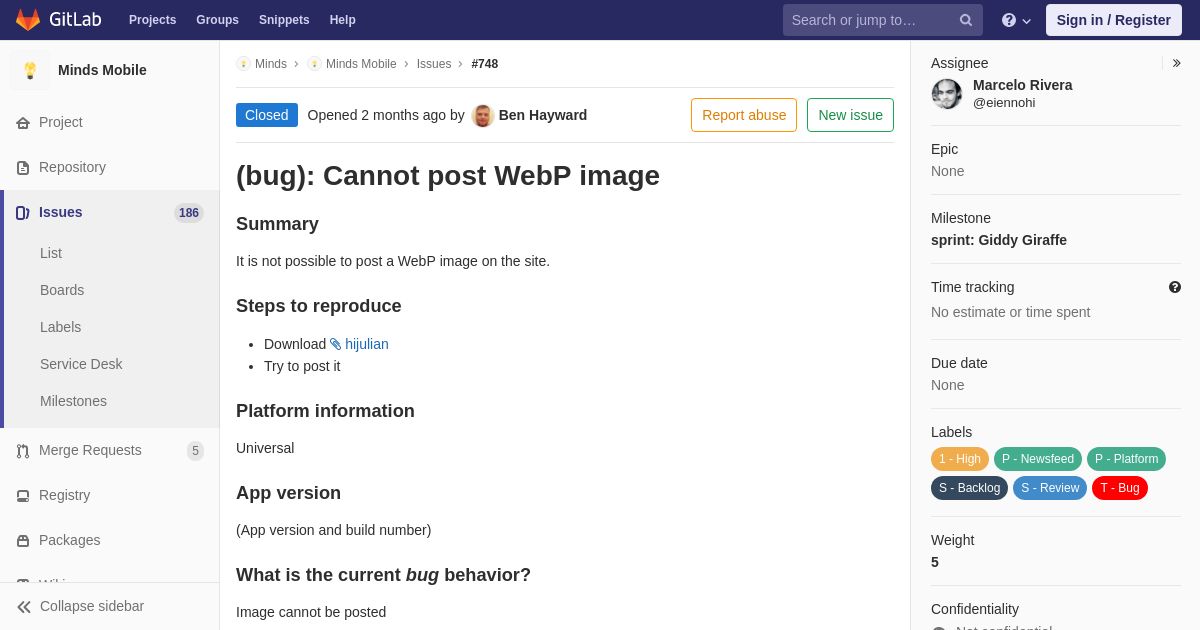
Task: Select the S - Review label
Action: (x=1050, y=488)
